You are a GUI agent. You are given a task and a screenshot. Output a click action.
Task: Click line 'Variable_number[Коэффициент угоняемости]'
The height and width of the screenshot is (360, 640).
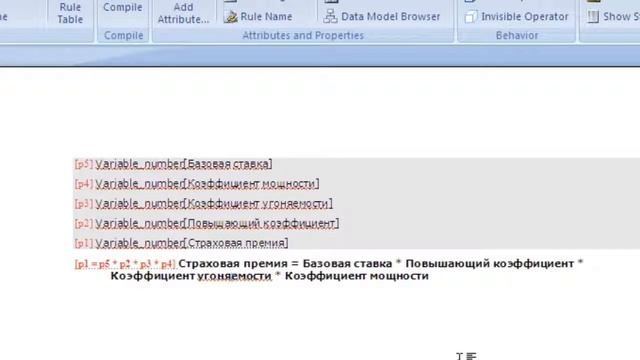214,203
